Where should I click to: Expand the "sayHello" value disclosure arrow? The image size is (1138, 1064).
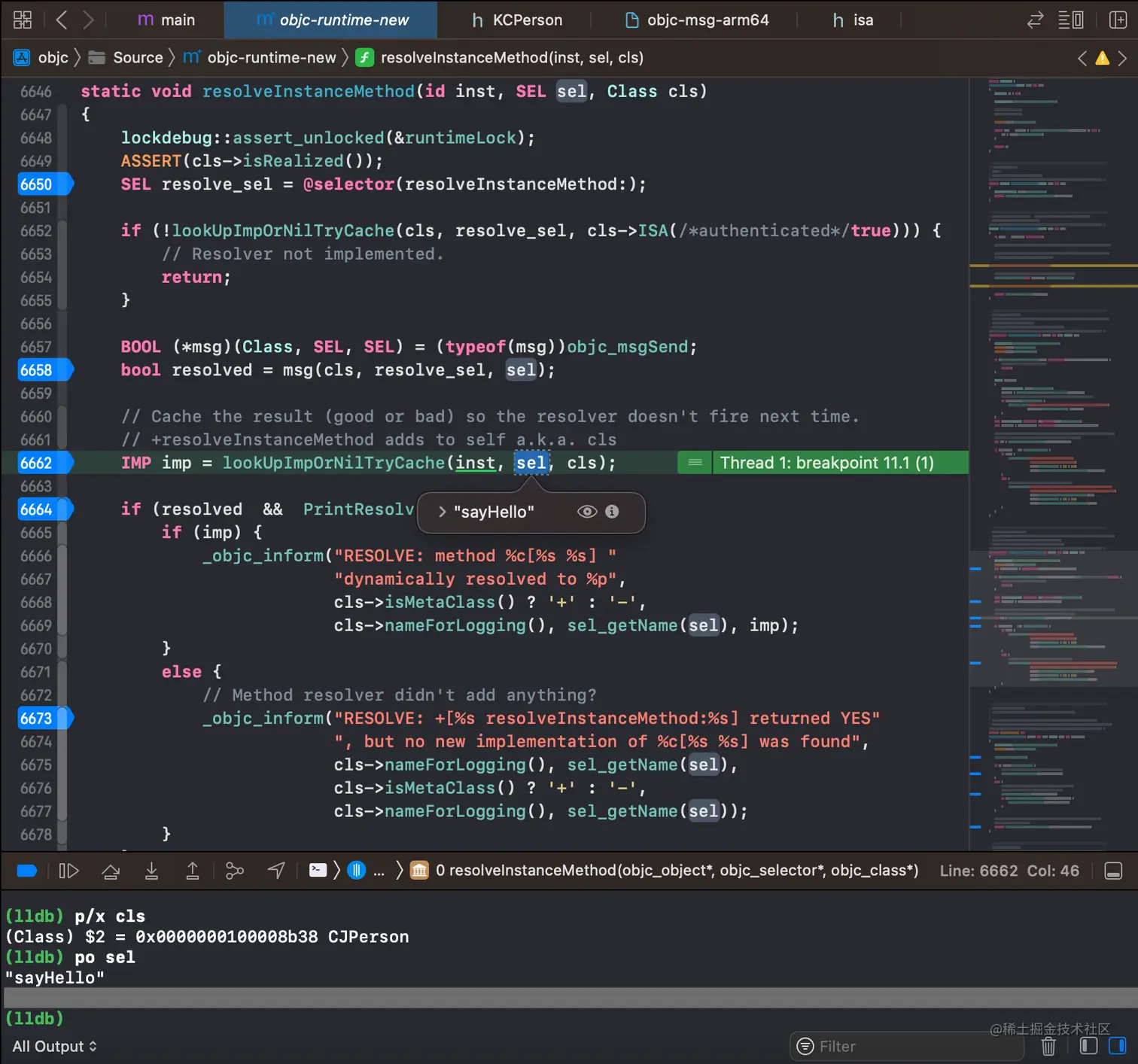443,512
